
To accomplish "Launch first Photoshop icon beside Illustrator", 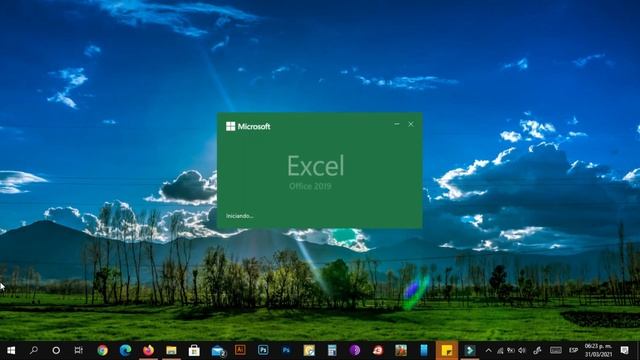I will (263, 350).
